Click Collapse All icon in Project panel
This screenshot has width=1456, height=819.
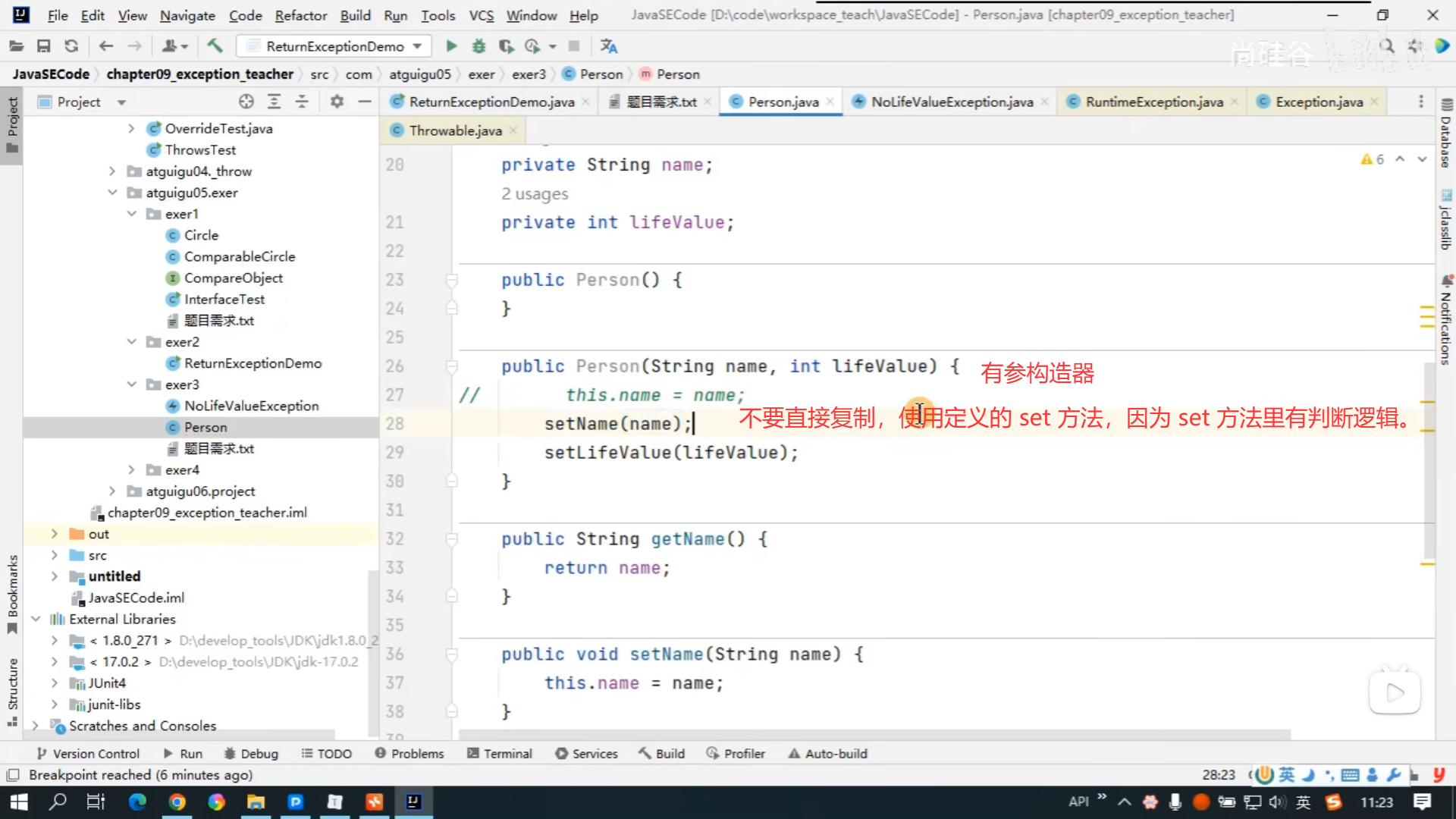(x=302, y=102)
